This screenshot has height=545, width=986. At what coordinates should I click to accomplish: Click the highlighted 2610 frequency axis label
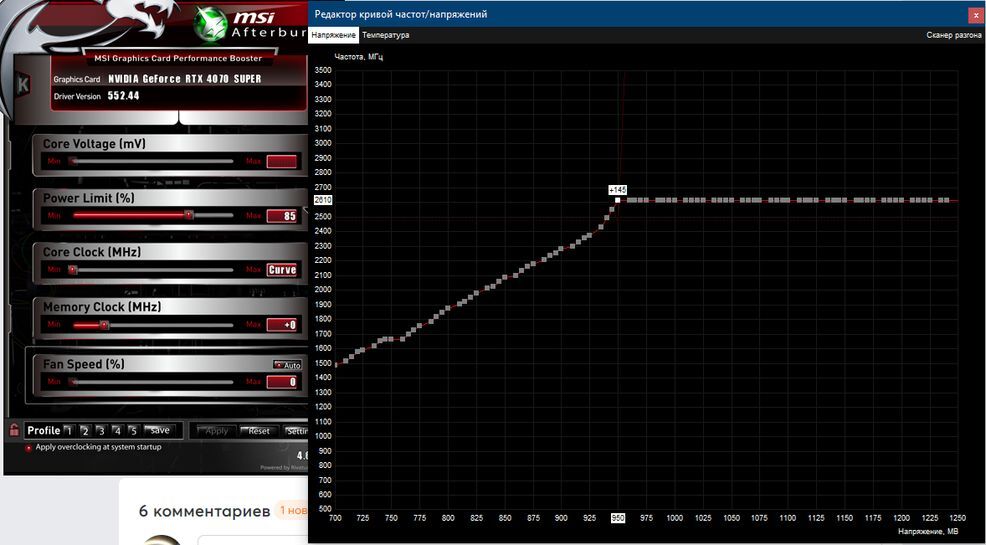point(323,200)
